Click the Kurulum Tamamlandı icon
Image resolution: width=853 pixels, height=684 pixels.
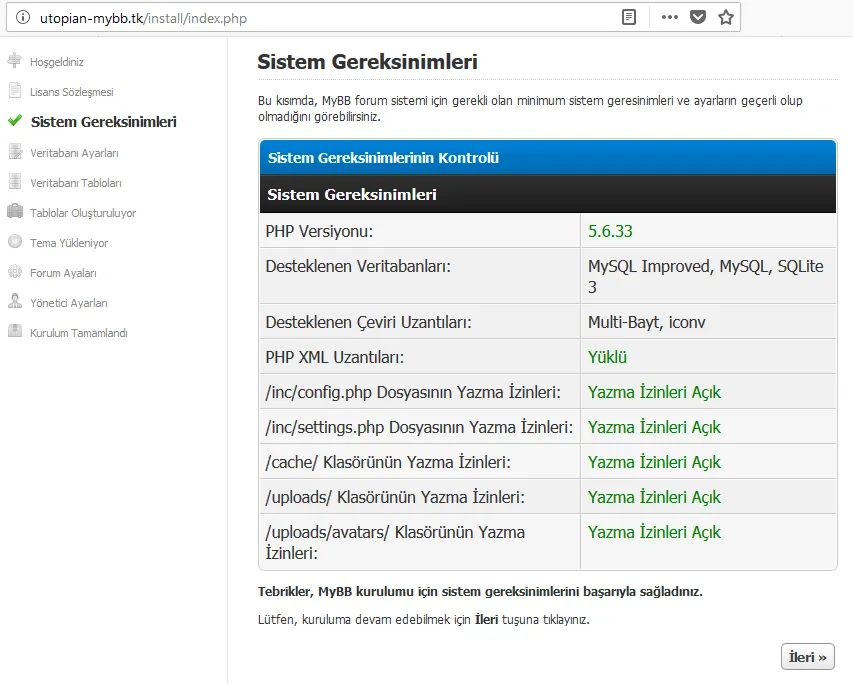click(15, 331)
